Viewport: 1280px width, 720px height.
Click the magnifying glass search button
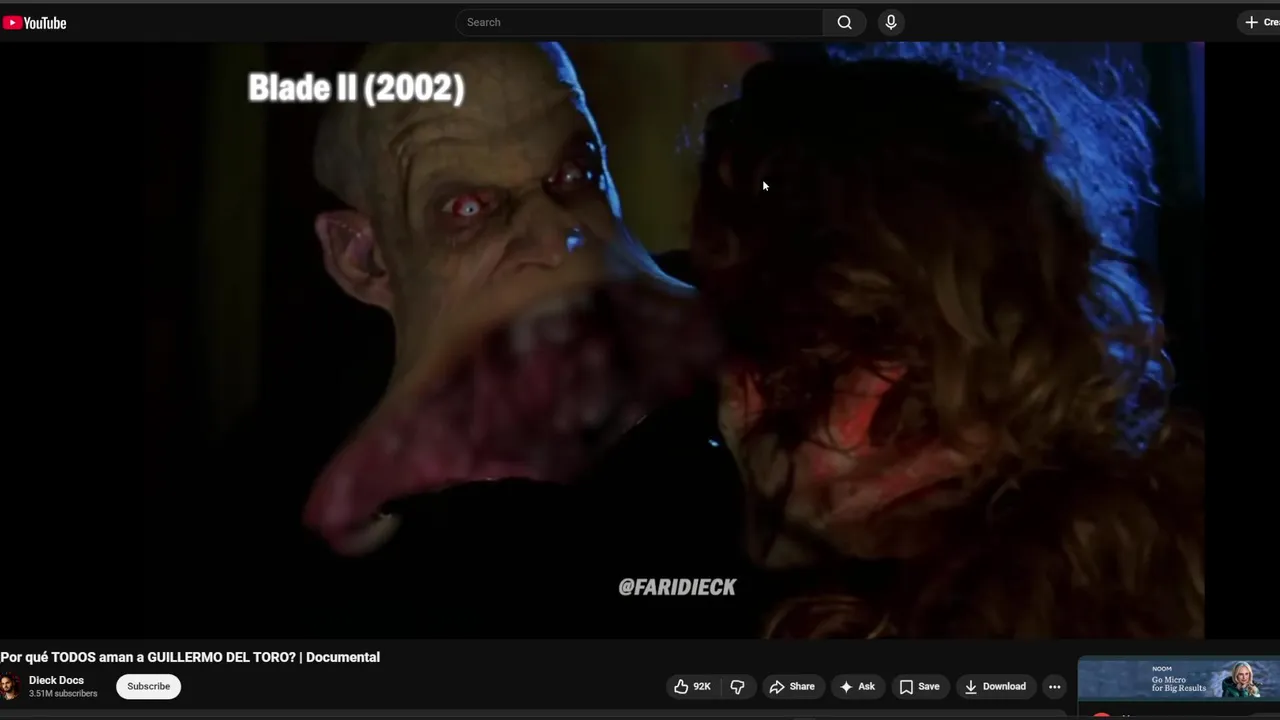pyautogui.click(x=845, y=22)
